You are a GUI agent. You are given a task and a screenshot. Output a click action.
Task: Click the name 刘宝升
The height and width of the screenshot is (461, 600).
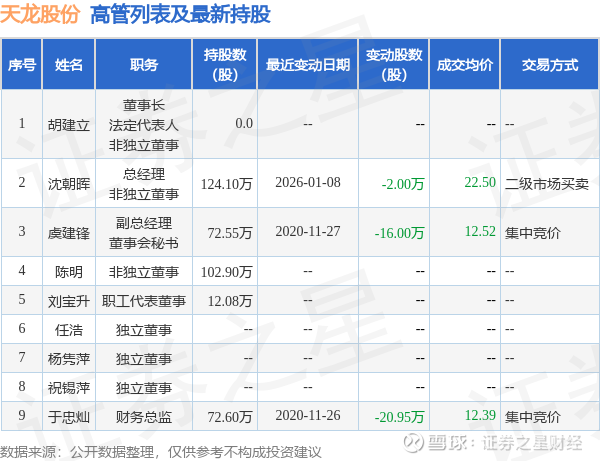tap(68, 301)
